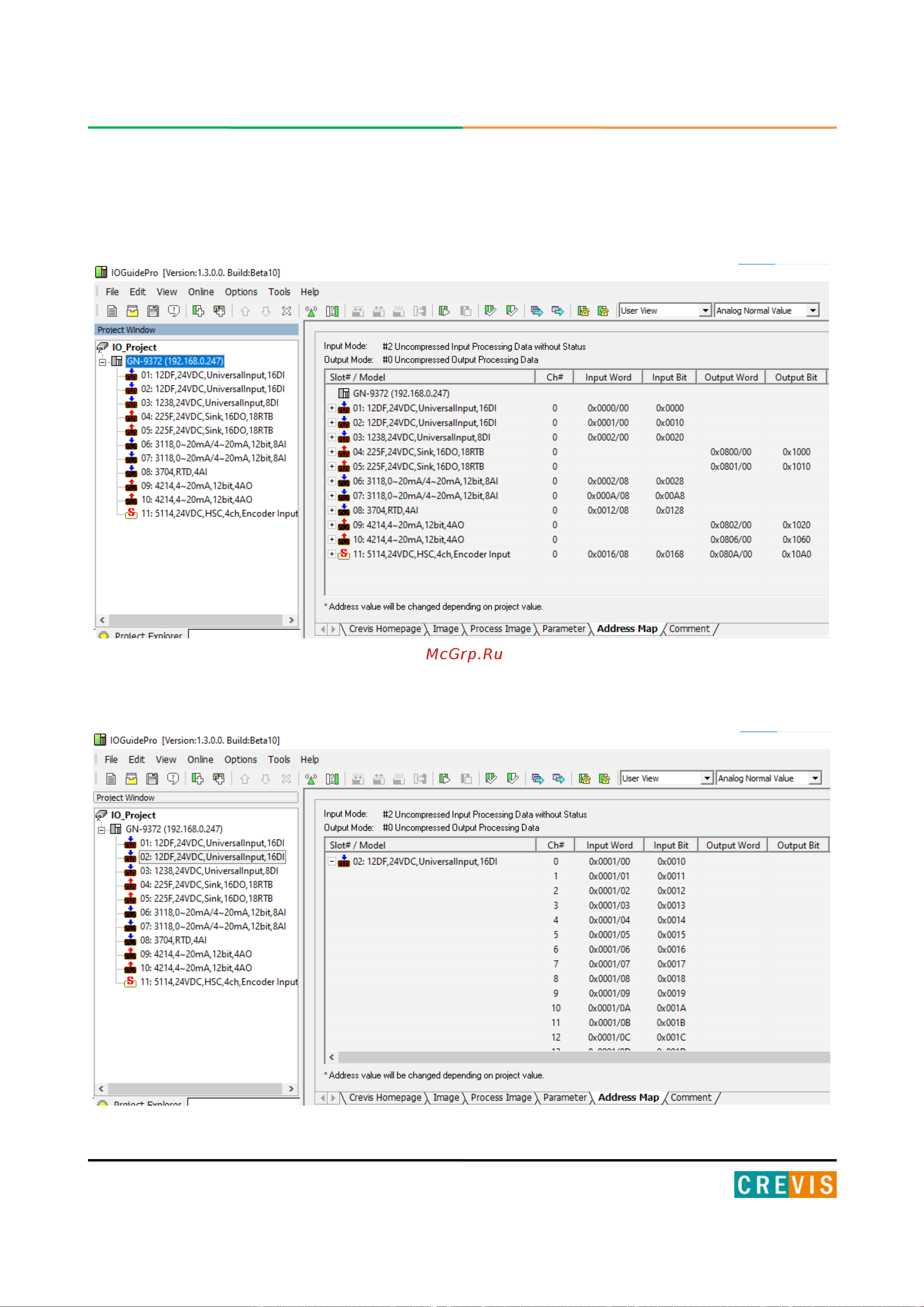This screenshot has height=1307, width=924.
Task: Open the Analog Normal Value dropdown in lower window
Action: coord(815,778)
